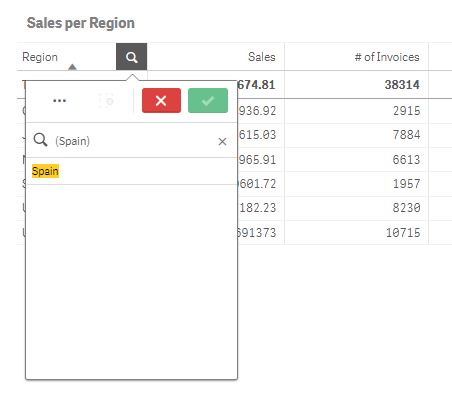Image resolution: width=452 pixels, height=394 pixels.
Task: Cancel selection with red X button
Action: pyautogui.click(x=161, y=100)
